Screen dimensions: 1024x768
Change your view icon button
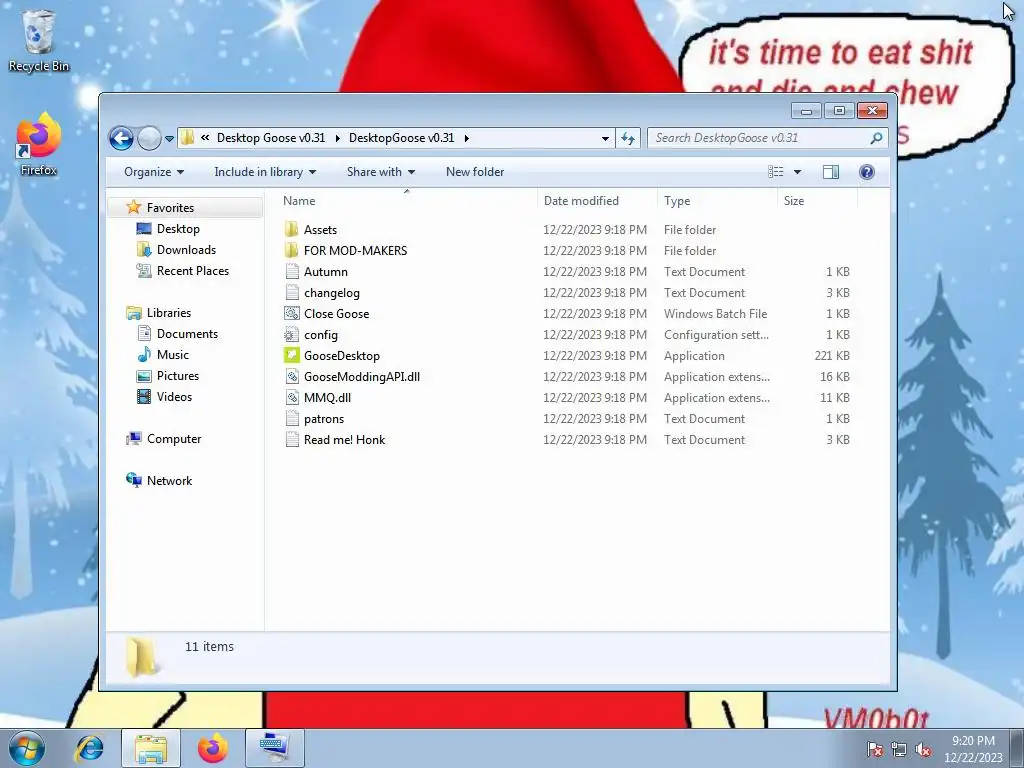point(775,172)
